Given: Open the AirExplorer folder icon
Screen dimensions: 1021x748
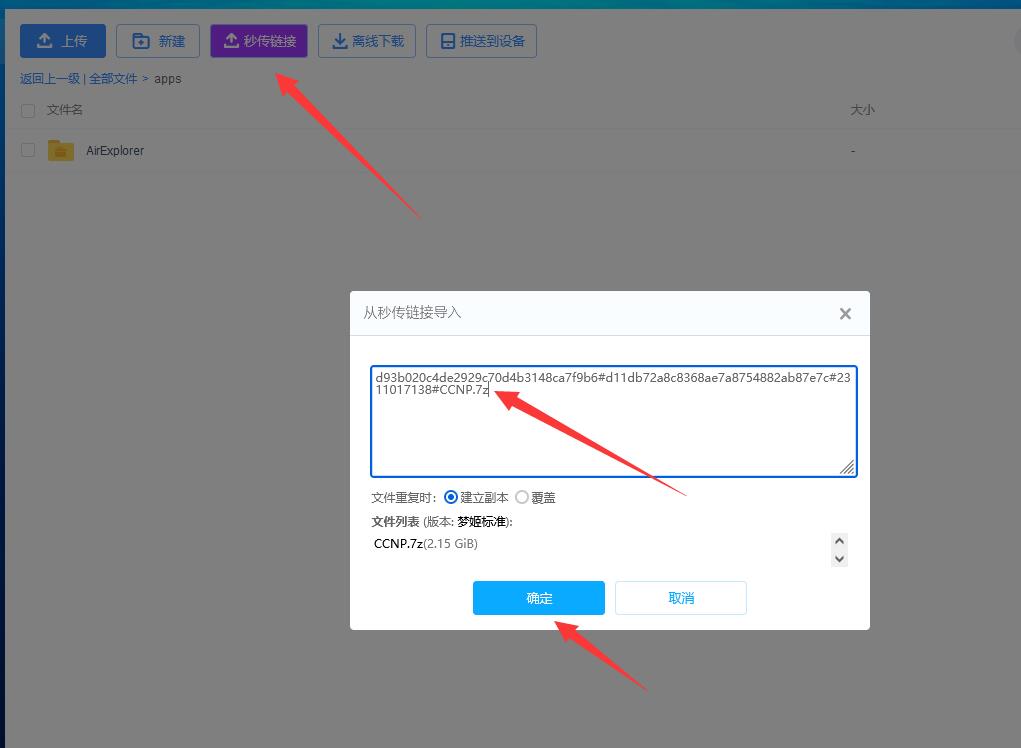Looking at the screenshot, I should 61,150.
